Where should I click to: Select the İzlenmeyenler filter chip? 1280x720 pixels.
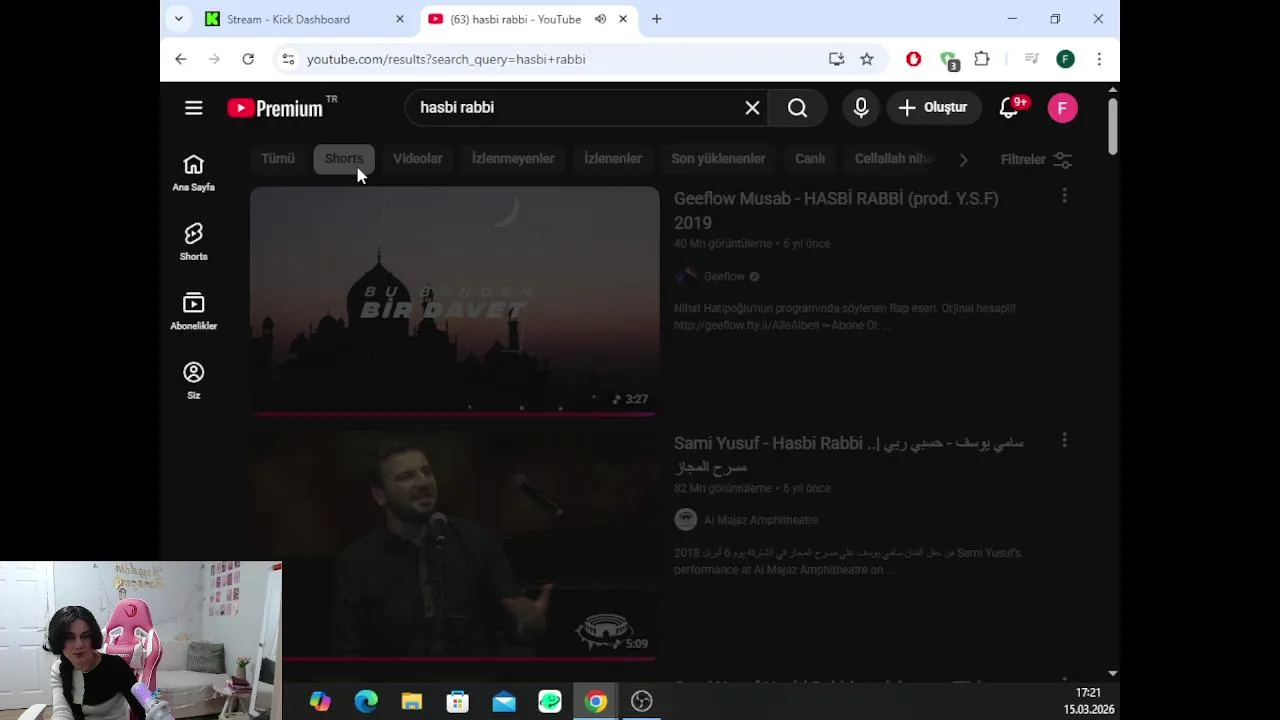pyautogui.click(x=513, y=159)
